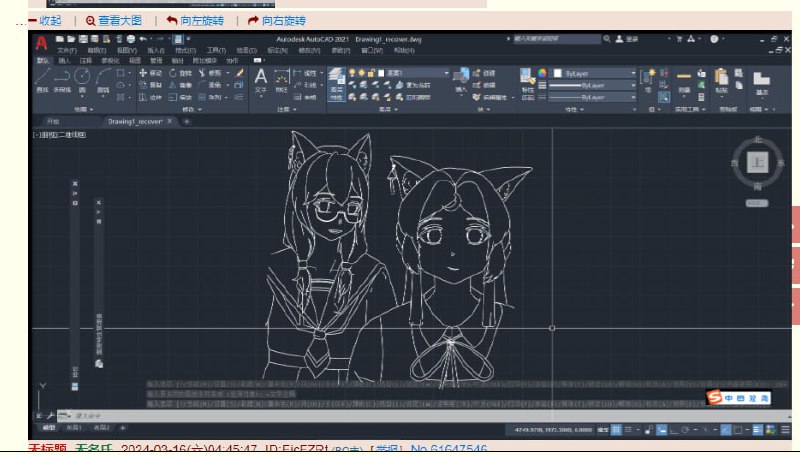Viewport: 800px width, 455px height.
Task: Click the ViewCube 上 top face
Action: tap(758, 163)
